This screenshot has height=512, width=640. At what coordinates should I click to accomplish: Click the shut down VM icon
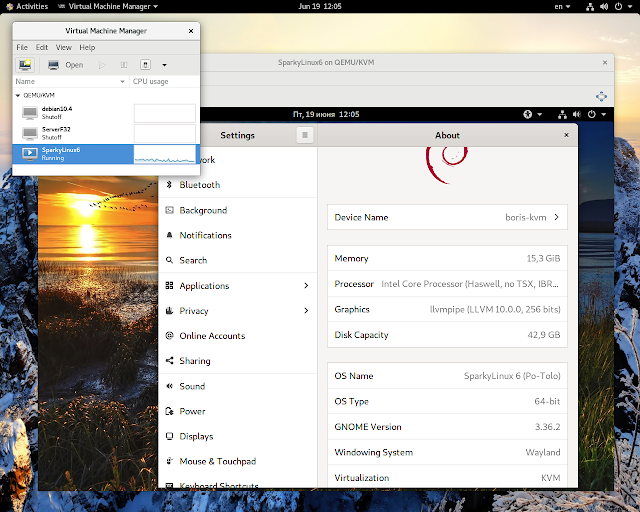tap(145, 65)
